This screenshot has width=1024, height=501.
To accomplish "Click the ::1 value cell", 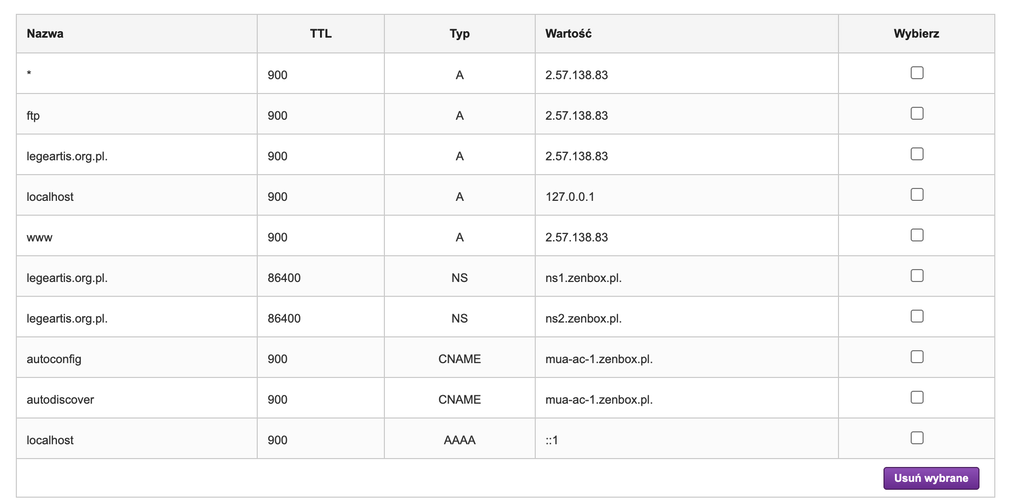I will pyautogui.click(x=686, y=438).
